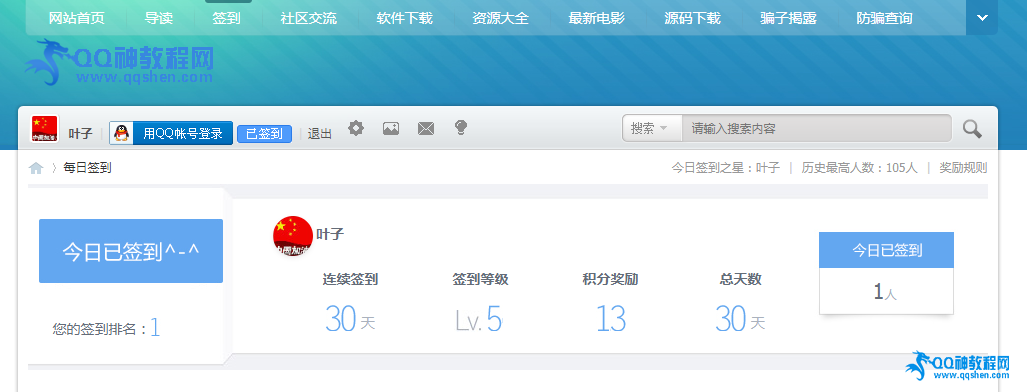Click the 历史最高人数：105人 text
The image size is (1027, 392).
(859, 168)
